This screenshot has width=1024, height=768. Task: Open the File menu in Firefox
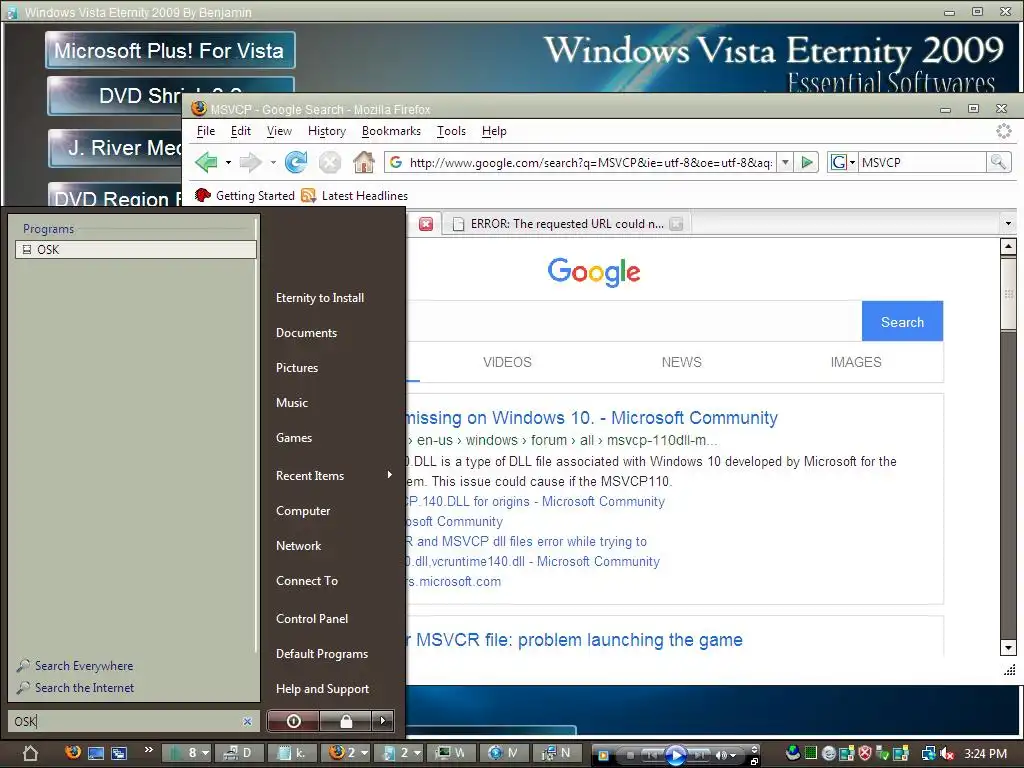[206, 131]
